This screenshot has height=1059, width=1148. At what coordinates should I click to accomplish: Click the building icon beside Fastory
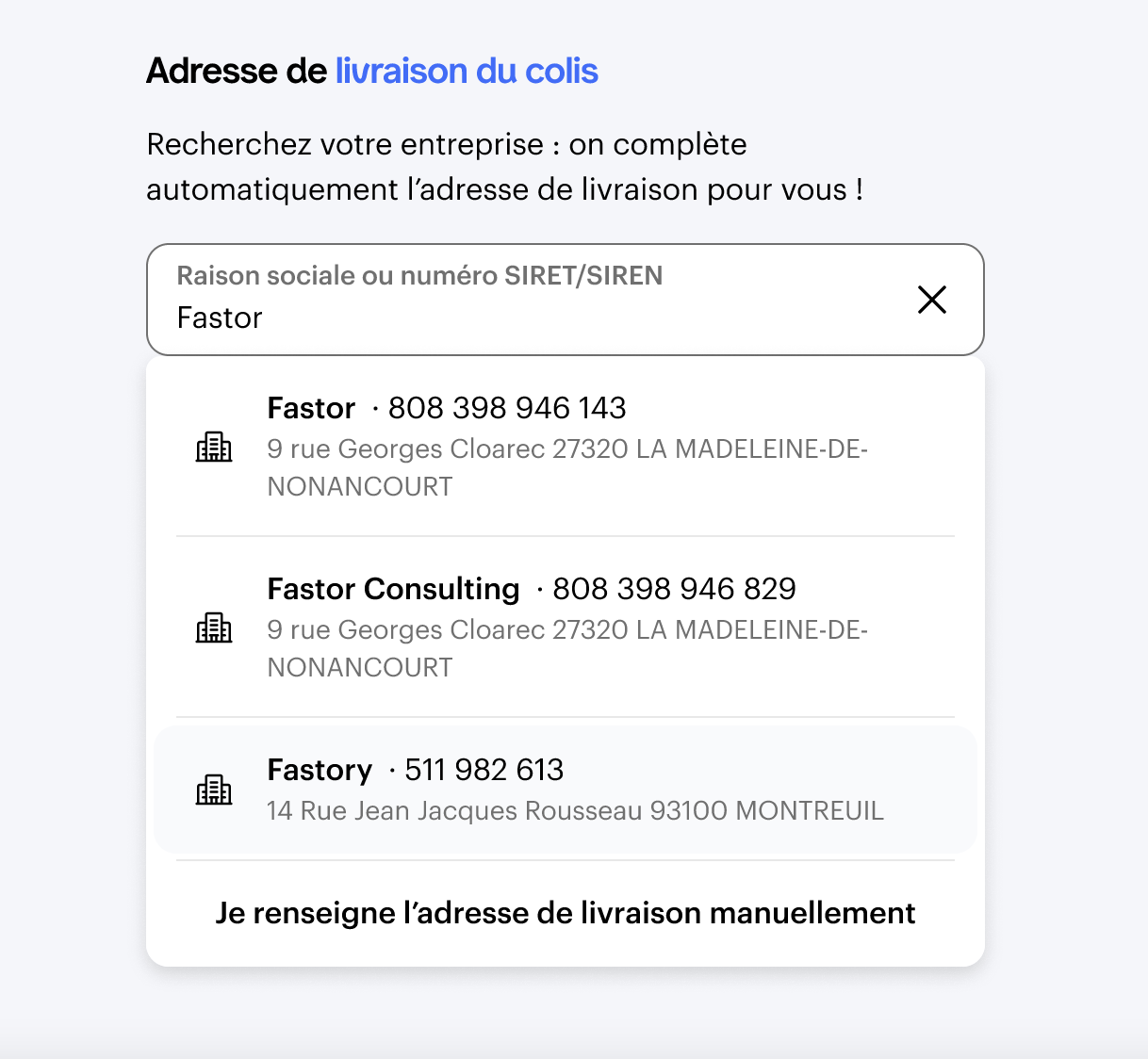pos(214,790)
